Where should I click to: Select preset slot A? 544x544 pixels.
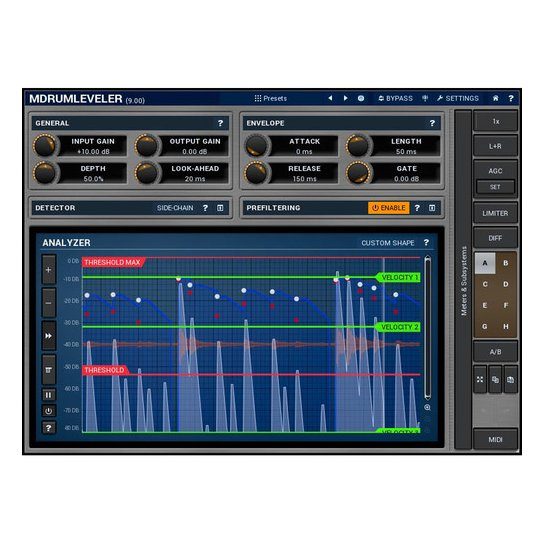tap(485, 263)
